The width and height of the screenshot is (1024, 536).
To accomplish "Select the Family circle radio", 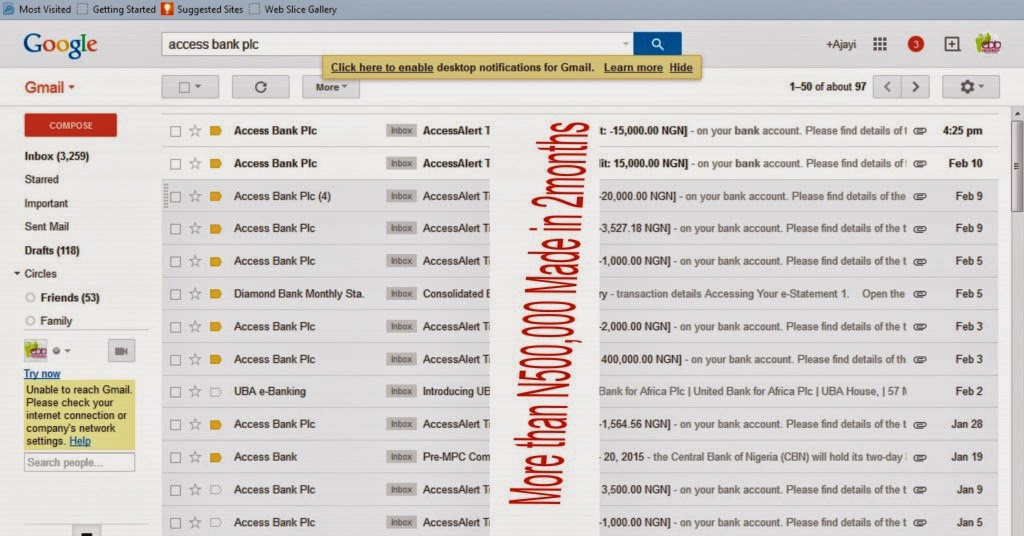I will [30, 321].
